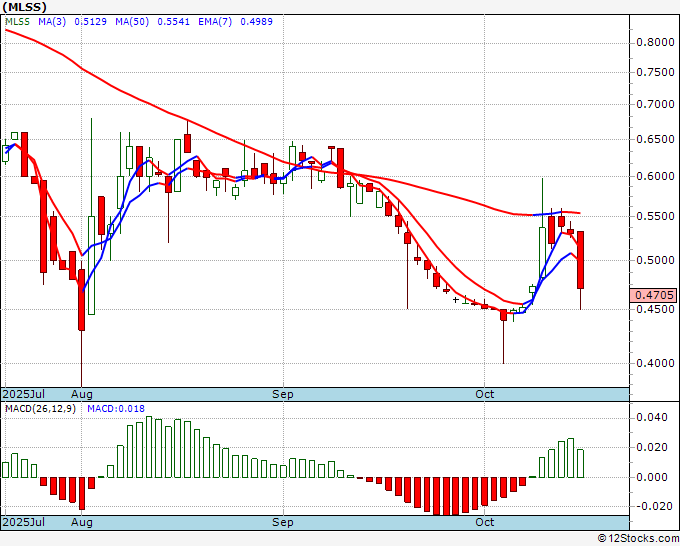Click 2025Jul label on price chart axis
680x546 pixels.
click(x=24, y=394)
